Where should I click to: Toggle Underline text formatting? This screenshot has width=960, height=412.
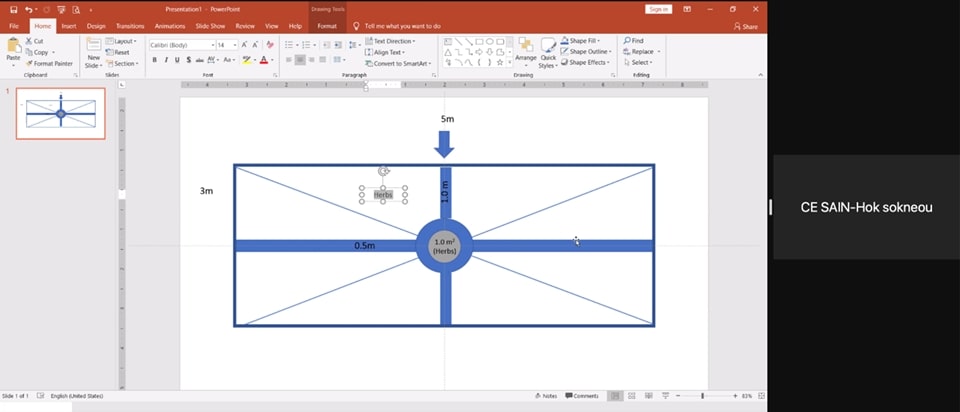click(177, 60)
